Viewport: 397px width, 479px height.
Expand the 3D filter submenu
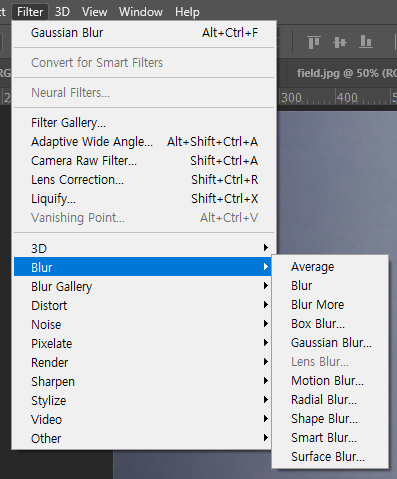[x=144, y=248]
